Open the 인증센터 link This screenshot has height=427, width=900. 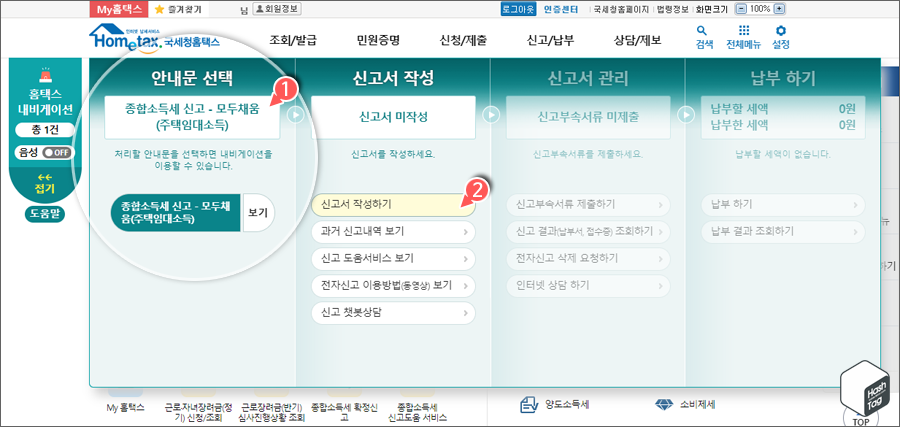pos(561,9)
